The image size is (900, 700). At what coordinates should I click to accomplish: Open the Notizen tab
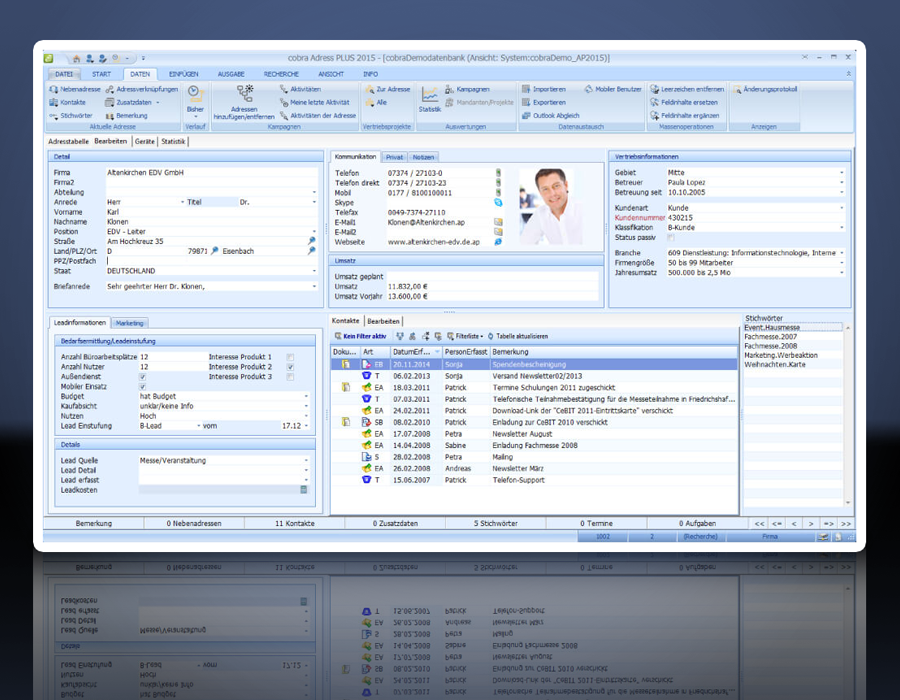[x=424, y=157]
